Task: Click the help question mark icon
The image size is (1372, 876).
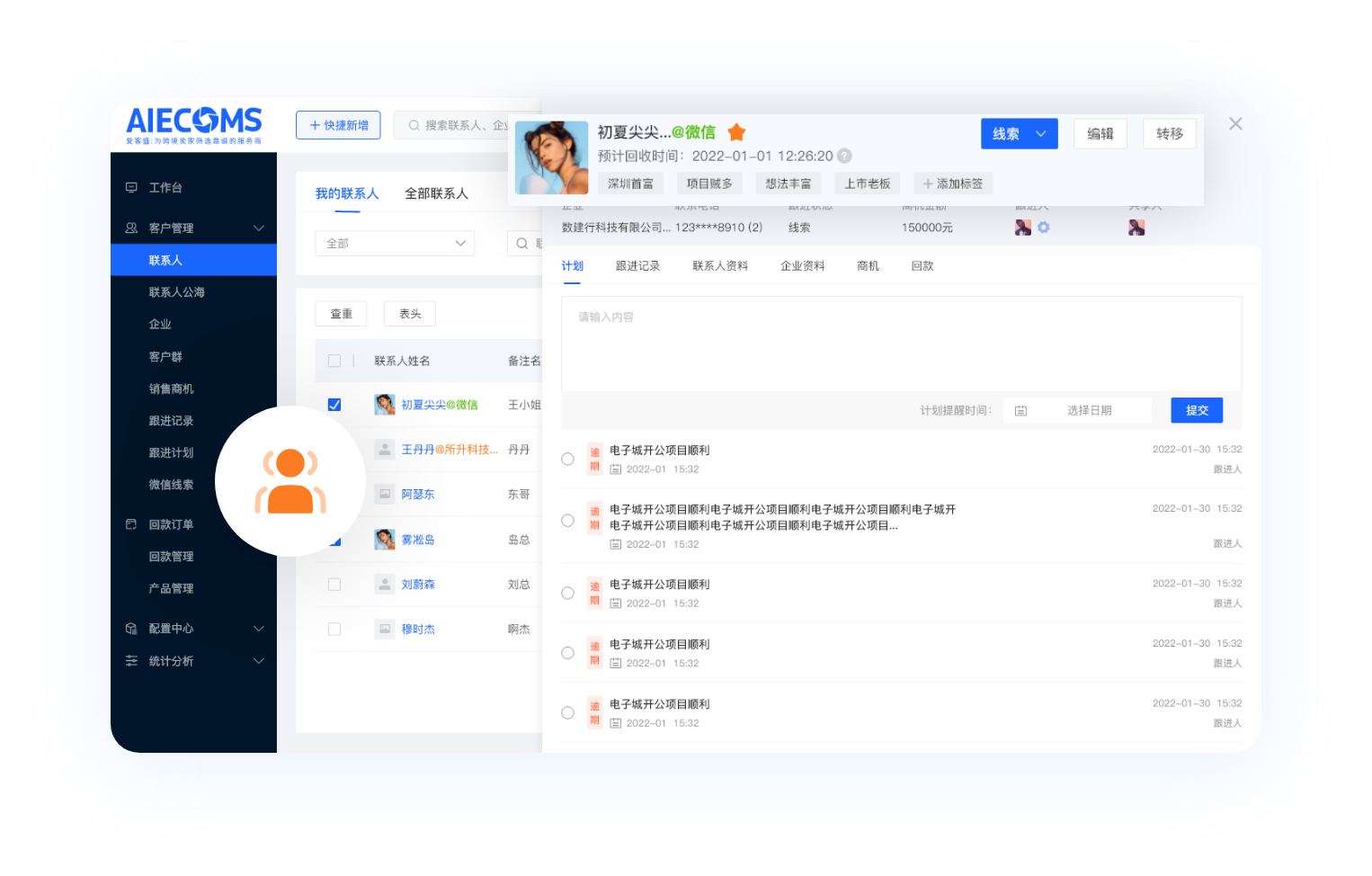Action: click(x=844, y=156)
